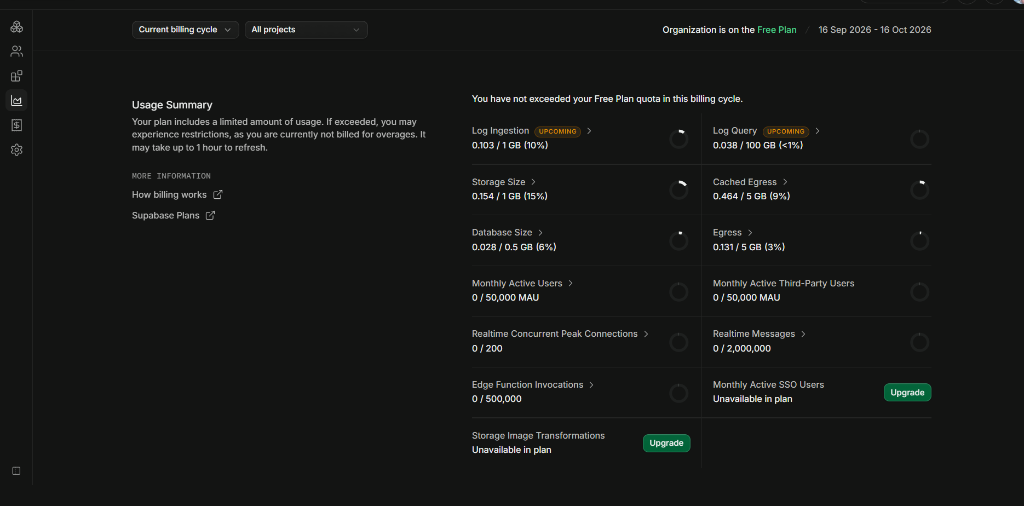Open the Billing sidebar icon
1024x506 pixels.
16,125
